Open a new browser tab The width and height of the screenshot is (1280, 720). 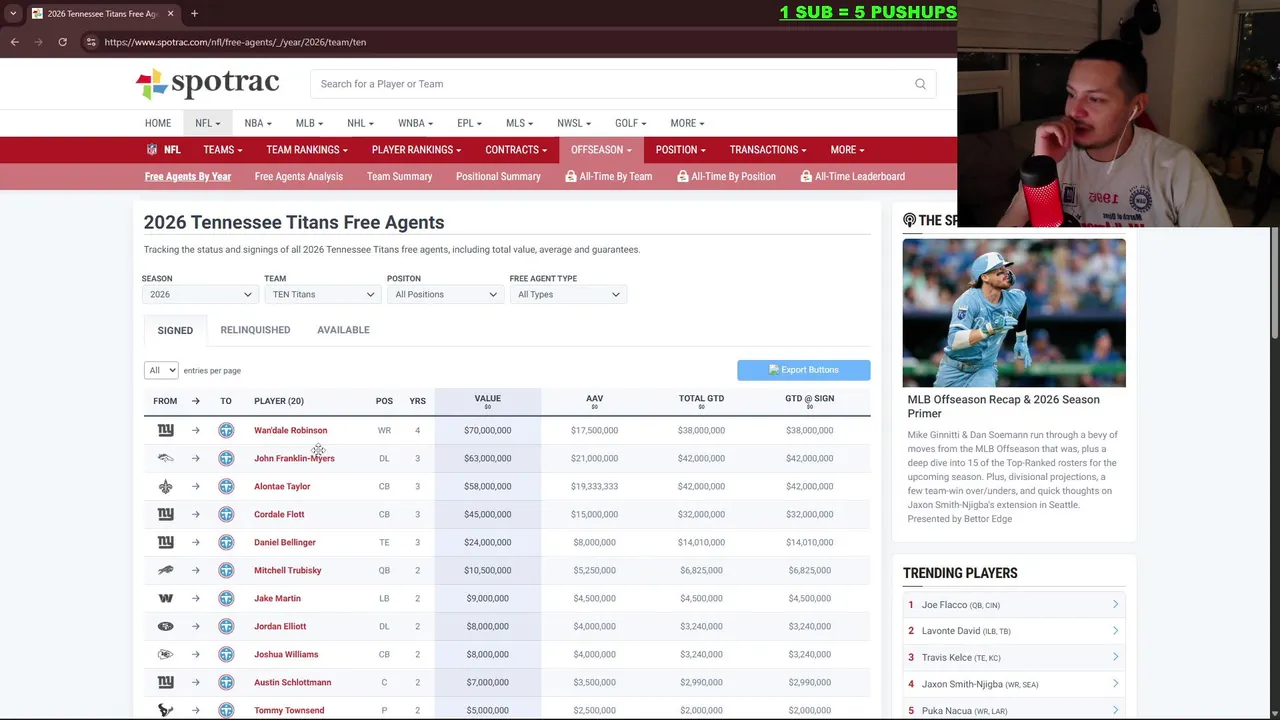click(x=194, y=14)
